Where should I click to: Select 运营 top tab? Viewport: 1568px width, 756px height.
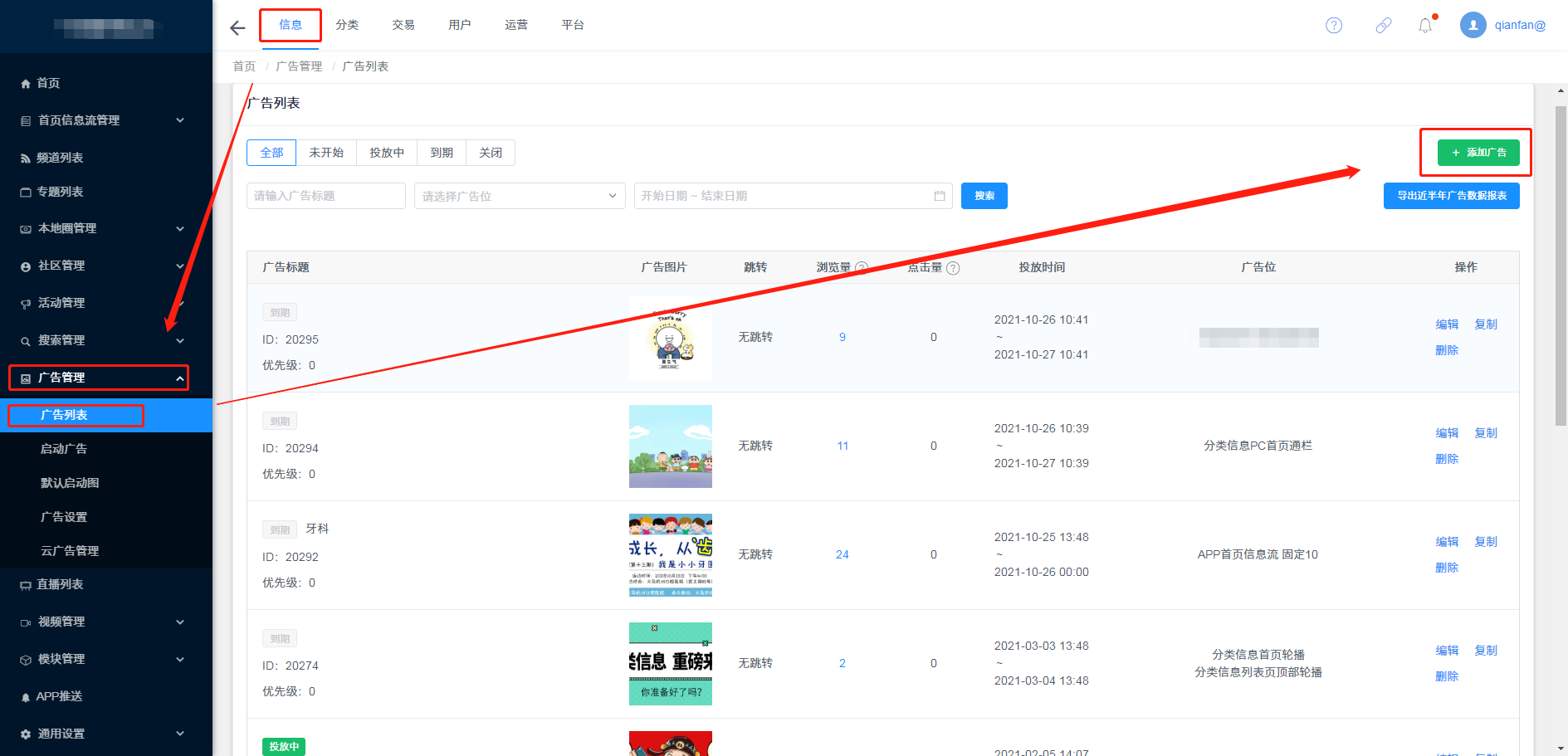coord(516,25)
